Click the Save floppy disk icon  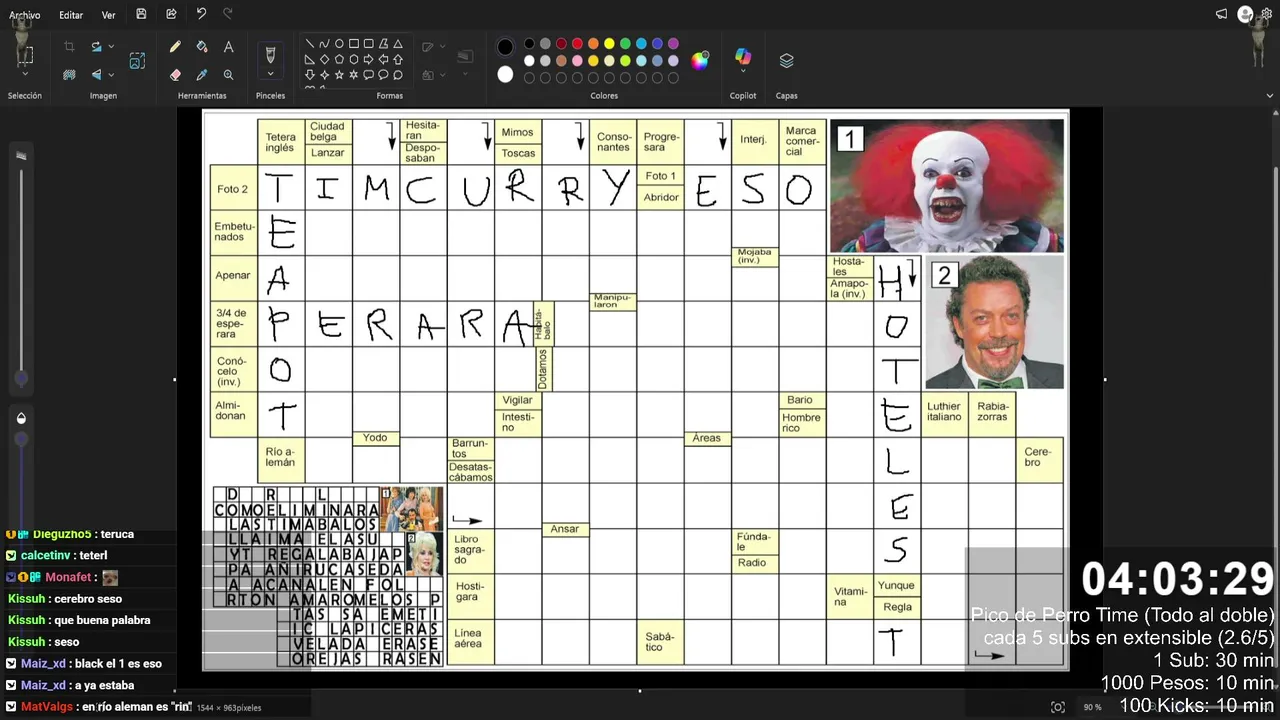[141, 14]
